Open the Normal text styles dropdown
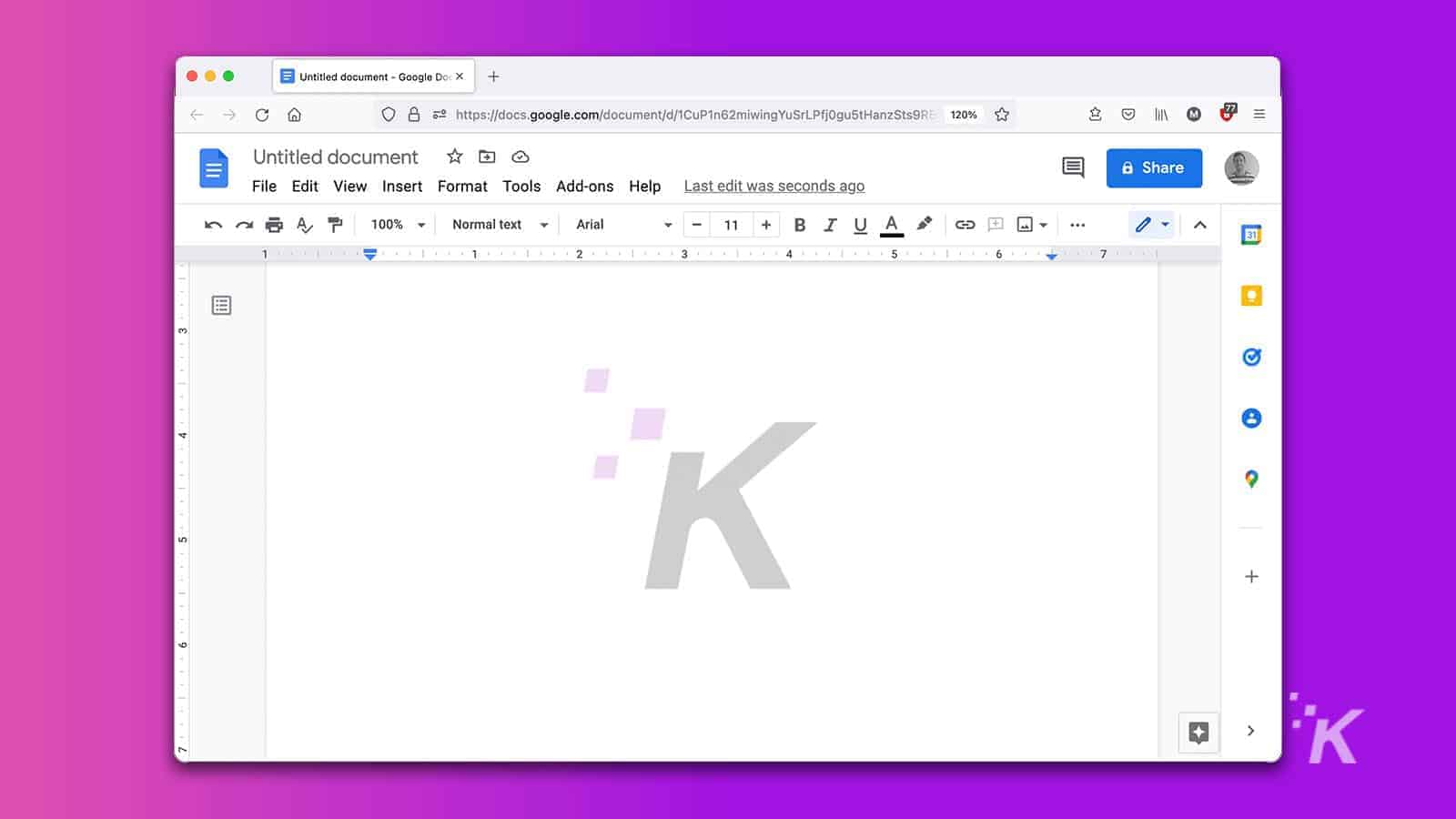 [x=498, y=225]
